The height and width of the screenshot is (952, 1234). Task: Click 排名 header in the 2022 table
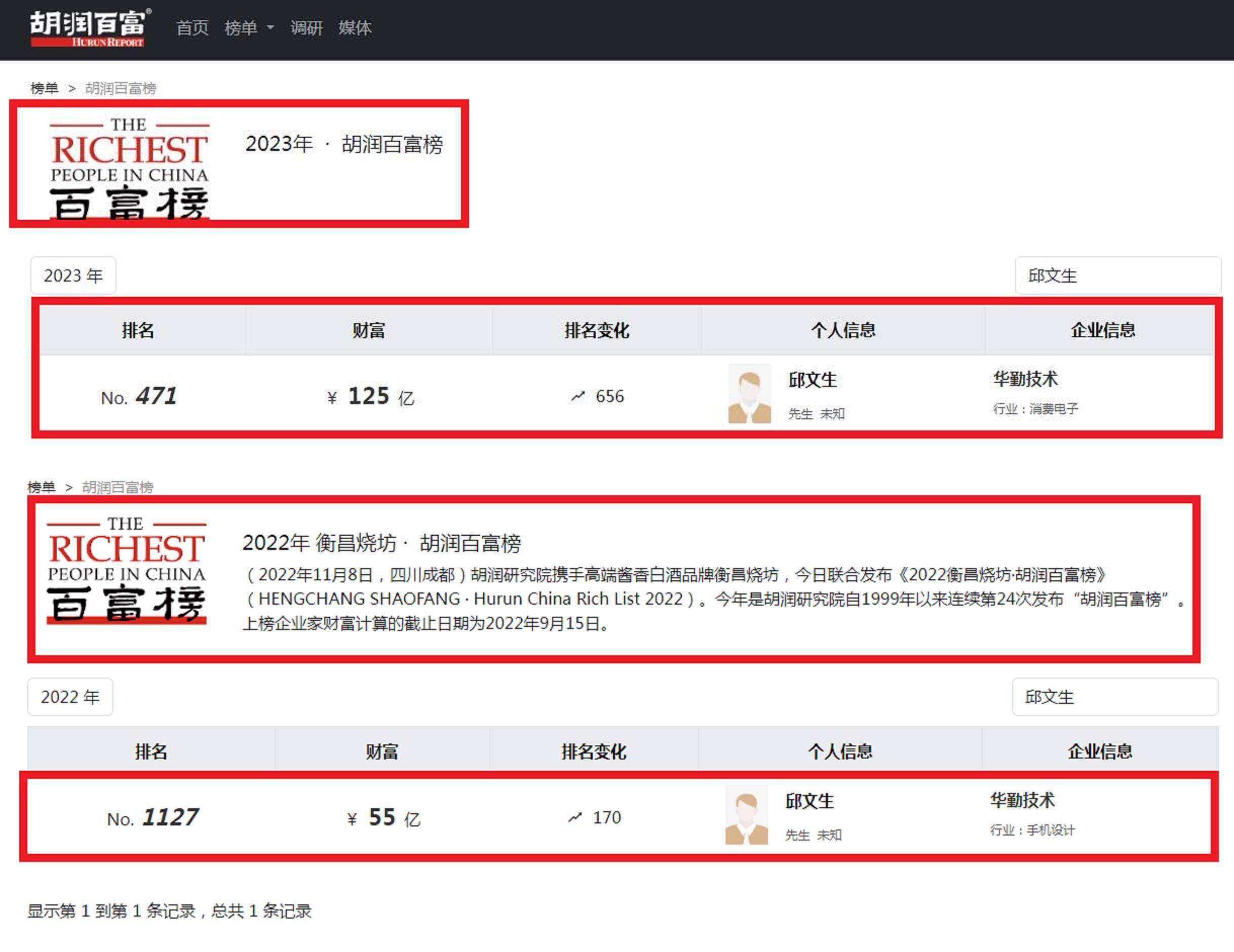pos(151,751)
